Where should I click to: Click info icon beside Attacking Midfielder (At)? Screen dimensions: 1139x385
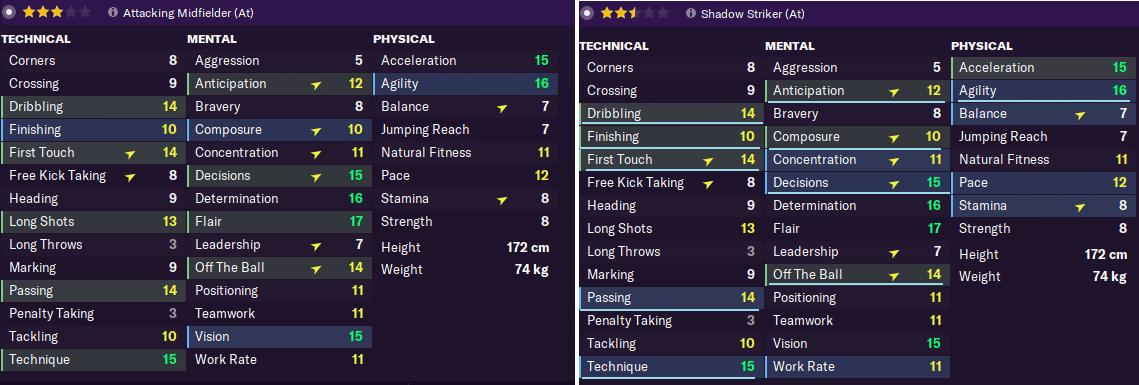coord(113,12)
